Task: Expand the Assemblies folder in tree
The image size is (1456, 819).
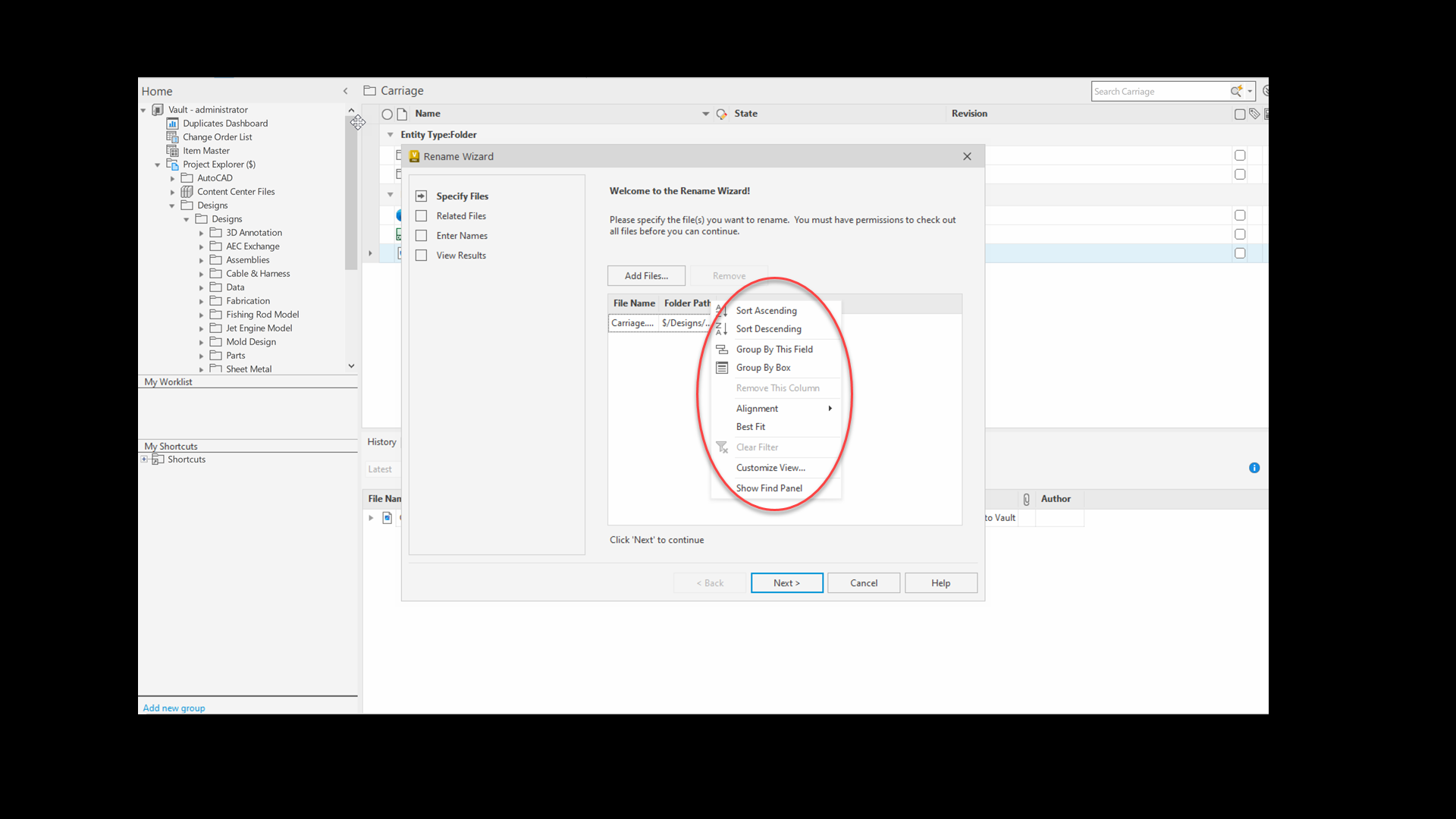Action: point(202,261)
